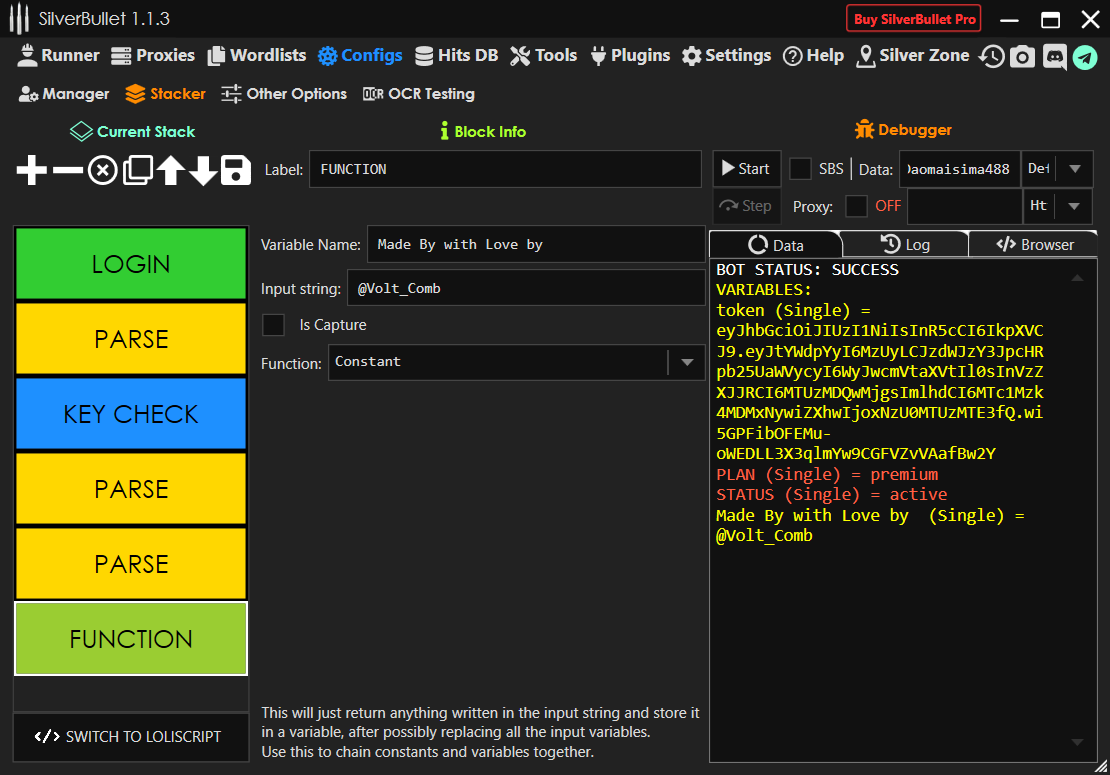Open the Wordlists menu
The width and height of the screenshot is (1110, 775).
(257, 56)
